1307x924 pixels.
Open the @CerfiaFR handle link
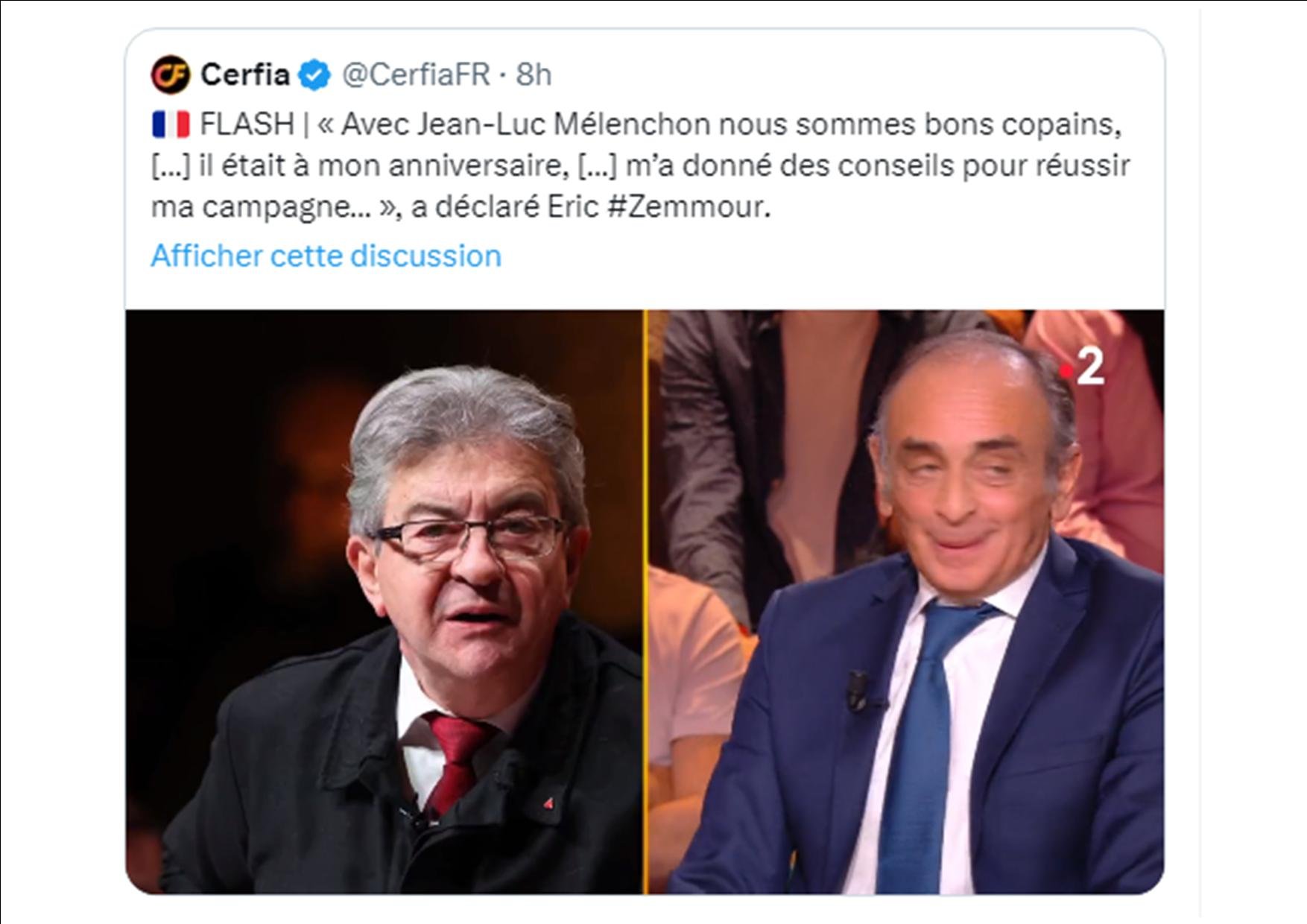[416, 75]
